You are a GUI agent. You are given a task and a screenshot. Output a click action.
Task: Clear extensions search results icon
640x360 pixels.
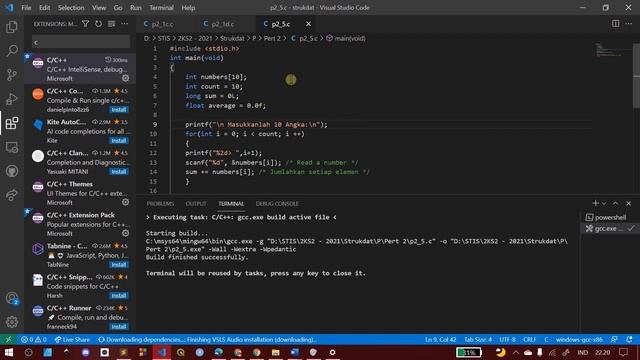coord(111,24)
